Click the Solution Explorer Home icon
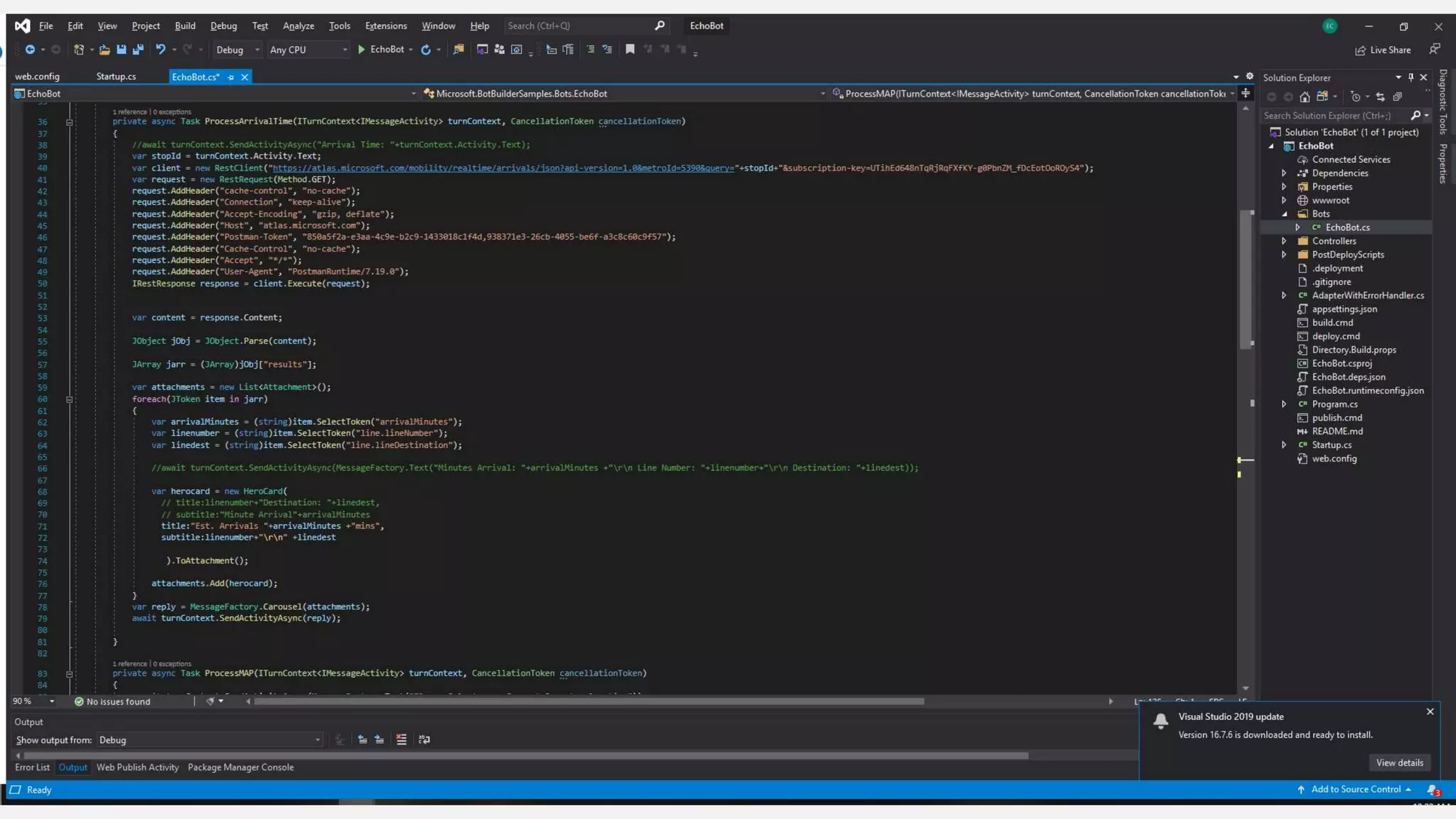This screenshot has width=1456, height=819. pyautogui.click(x=1305, y=97)
